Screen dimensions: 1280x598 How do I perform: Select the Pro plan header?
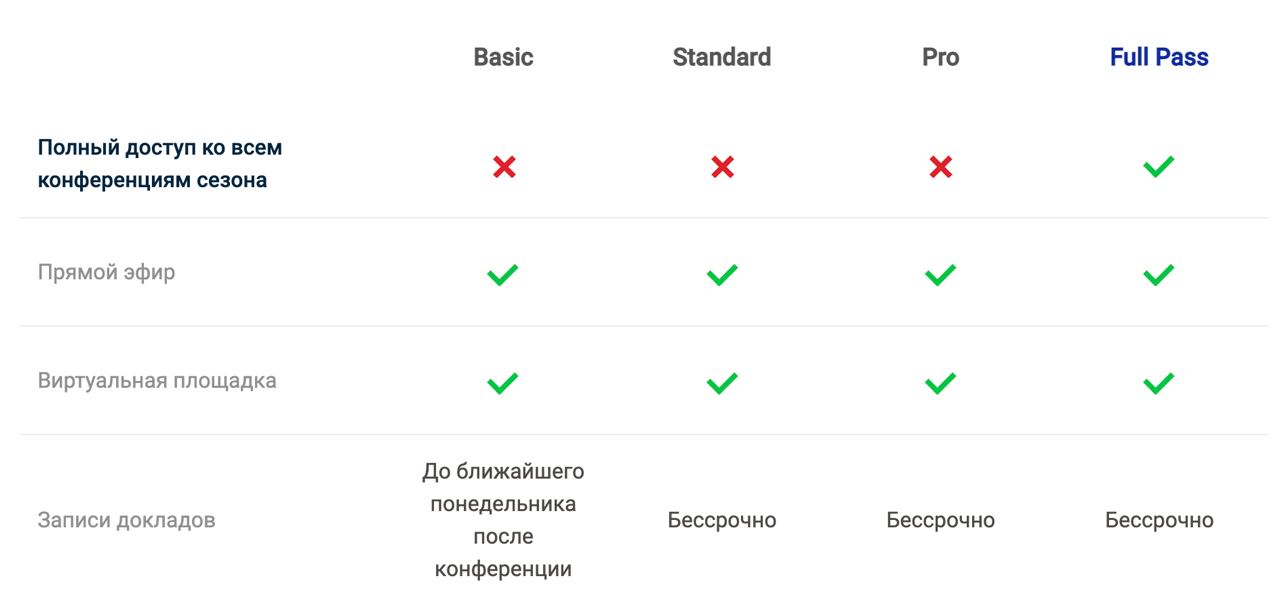[x=940, y=57]
